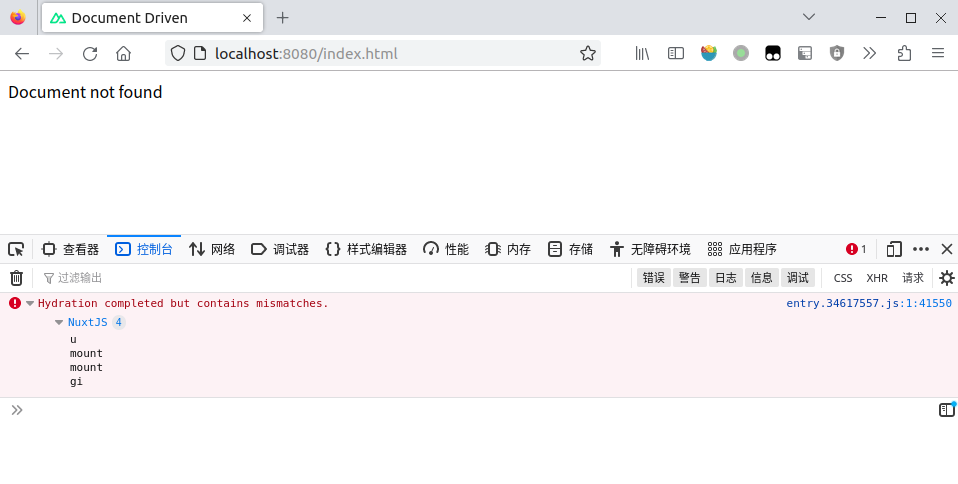Open the Extensions puzzle icon
Image resolution: width=958 pixels, height=484 pixels.
[904, 54]
